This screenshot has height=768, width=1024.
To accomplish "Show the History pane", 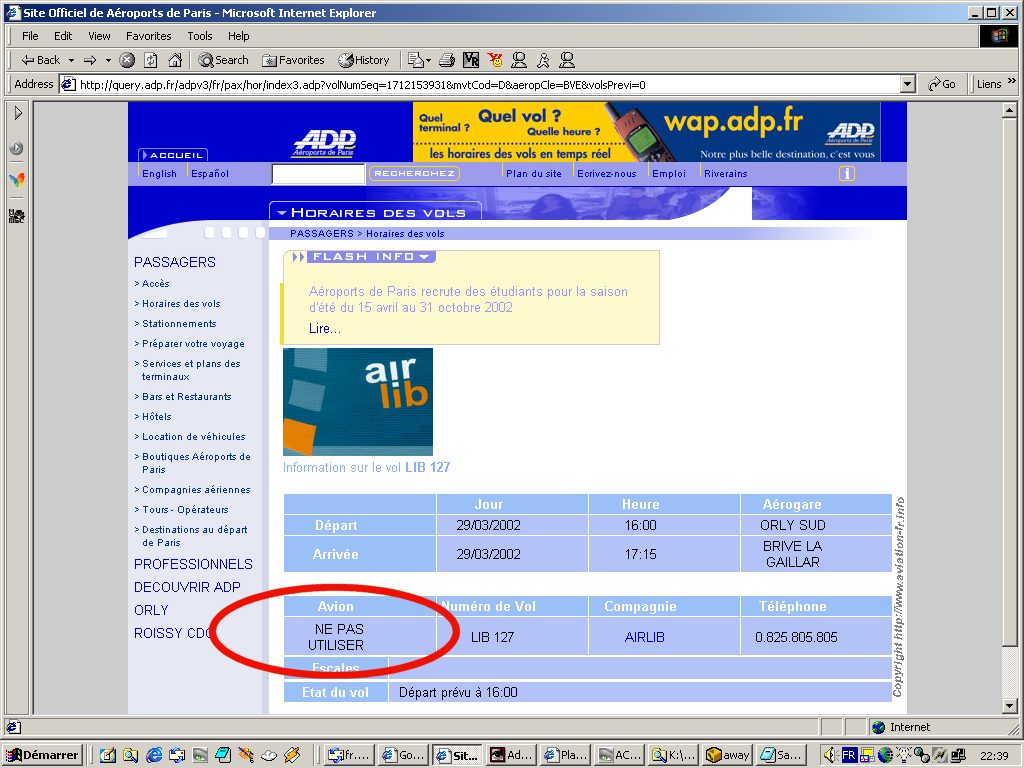I will point(364,60).
